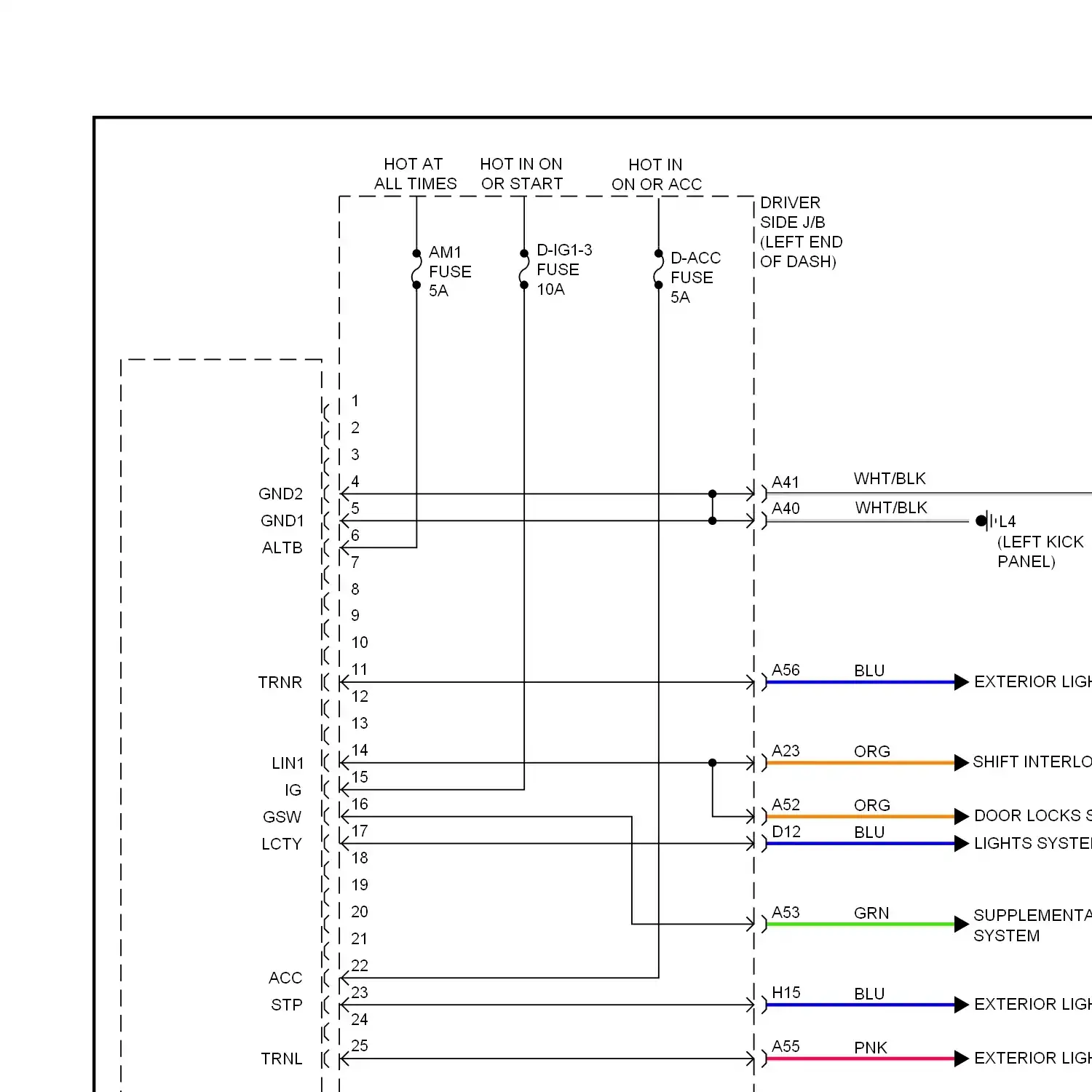The height and width of the screenshot is (1092, 1092).
Task: Click EXTERIOR LIGH label on the H15 wire
Action: (1033, 1004)
